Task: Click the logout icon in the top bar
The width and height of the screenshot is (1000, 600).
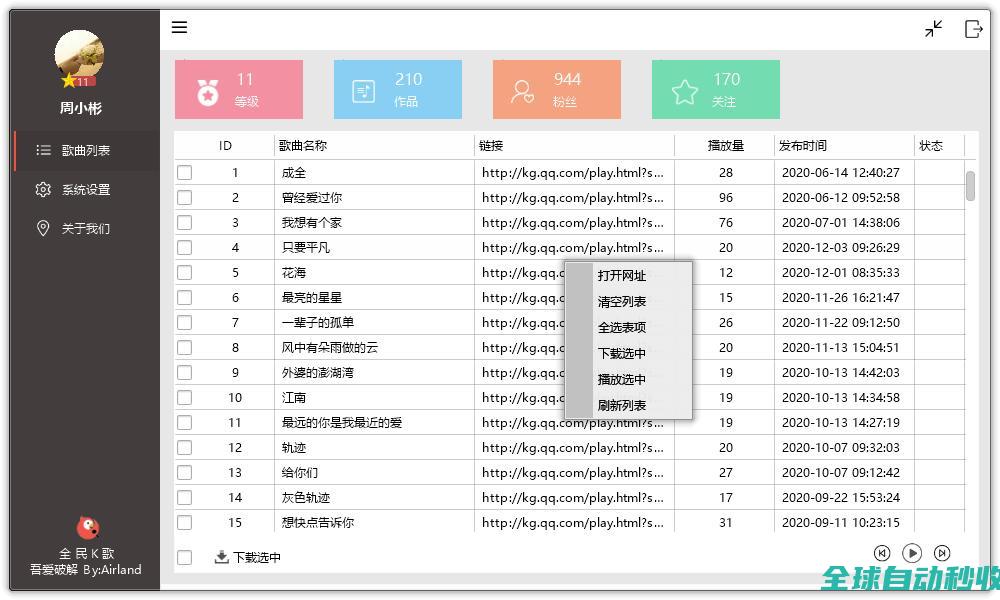Action: pos(974,30)
